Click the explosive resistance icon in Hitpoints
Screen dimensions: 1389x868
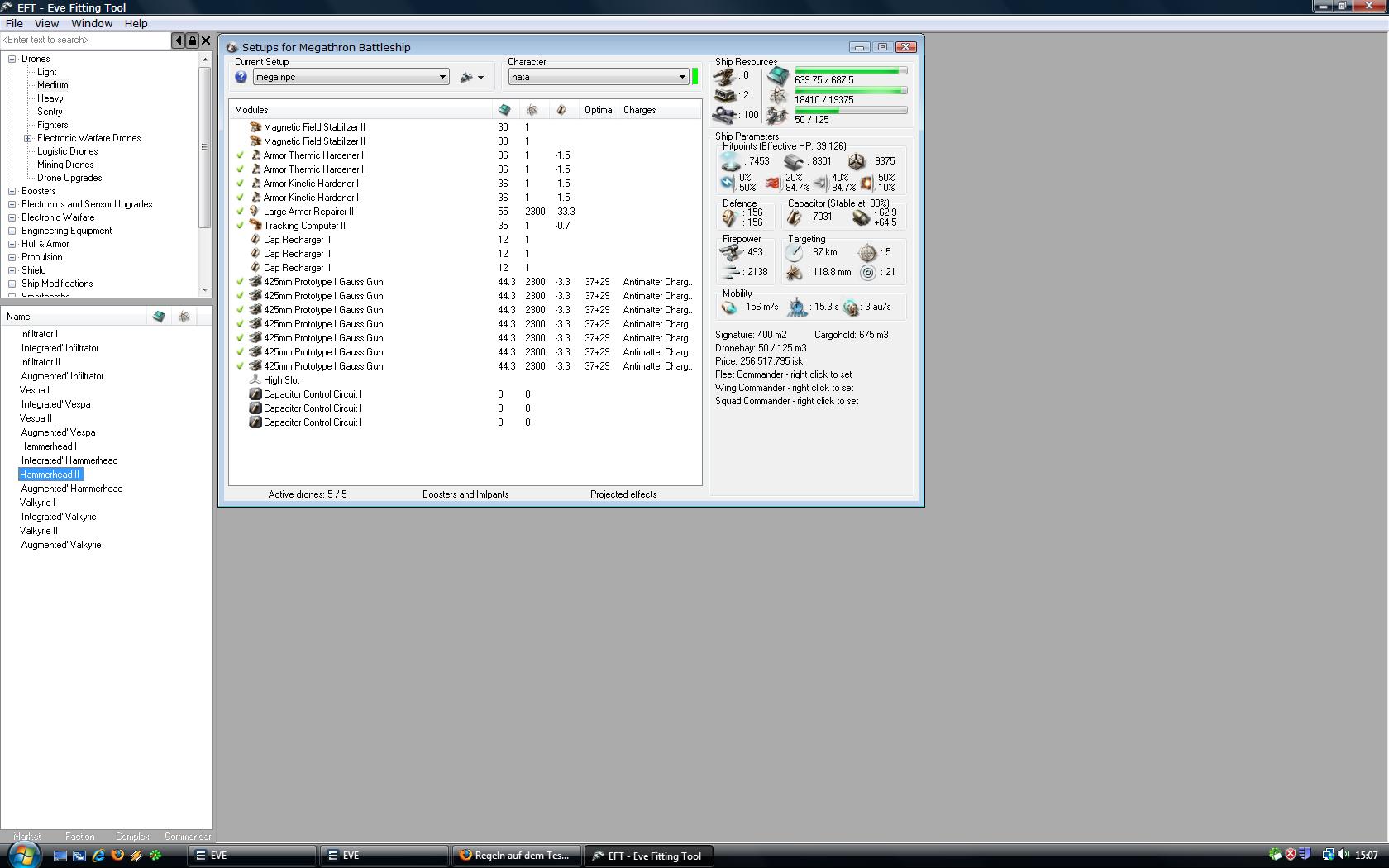click(866, 183)
